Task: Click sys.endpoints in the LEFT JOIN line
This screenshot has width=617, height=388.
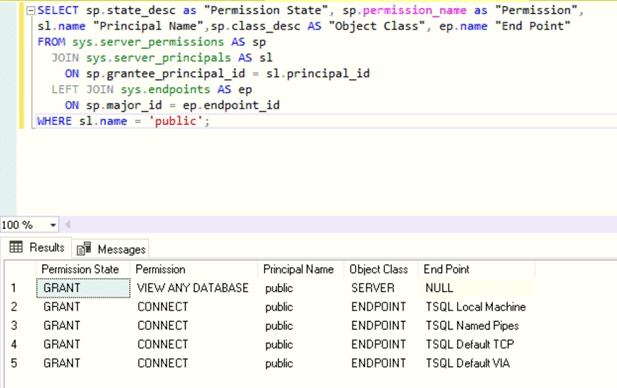Action: click(x=165, y=89)
